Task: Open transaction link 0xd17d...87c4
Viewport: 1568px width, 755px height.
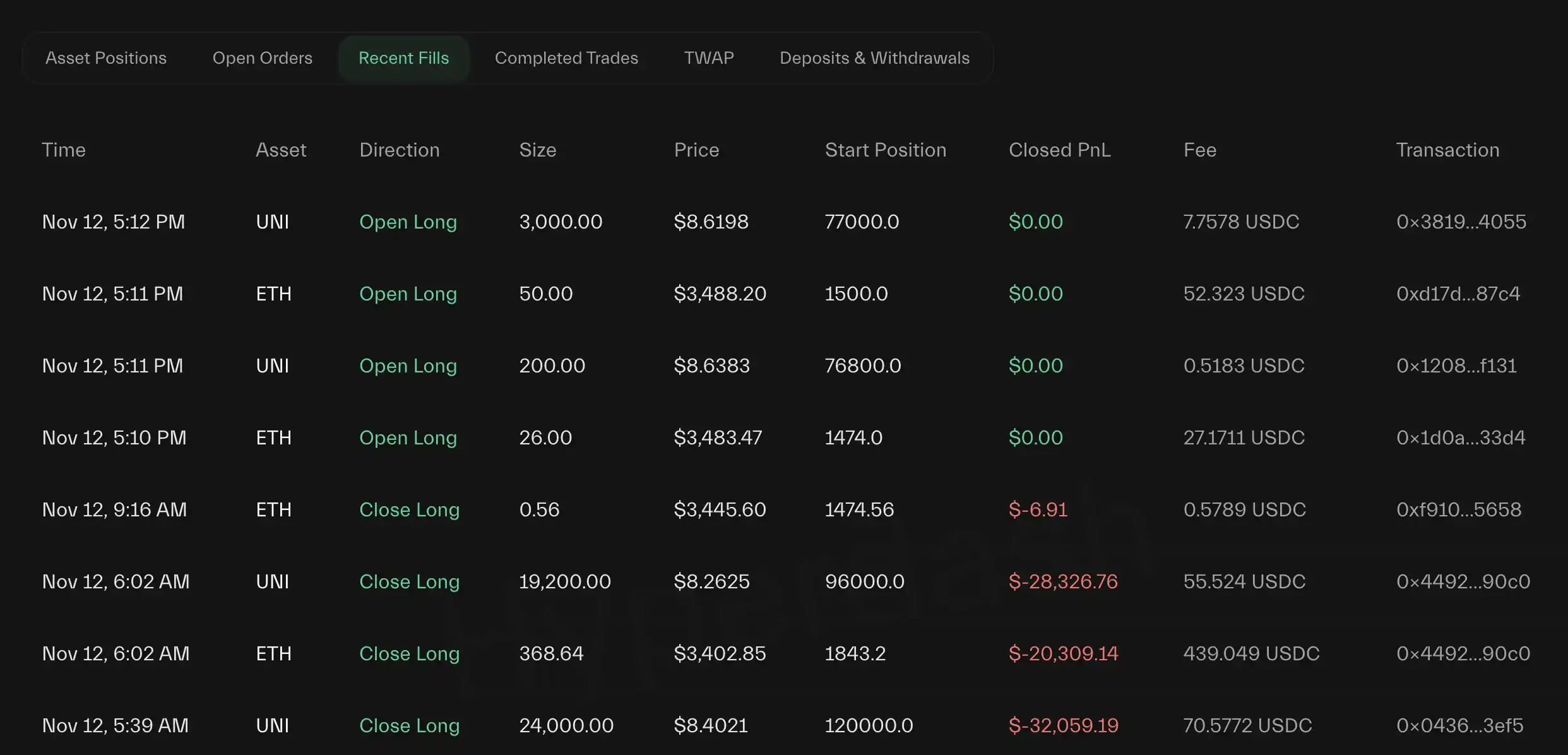Action: [x=1458, y=294]
